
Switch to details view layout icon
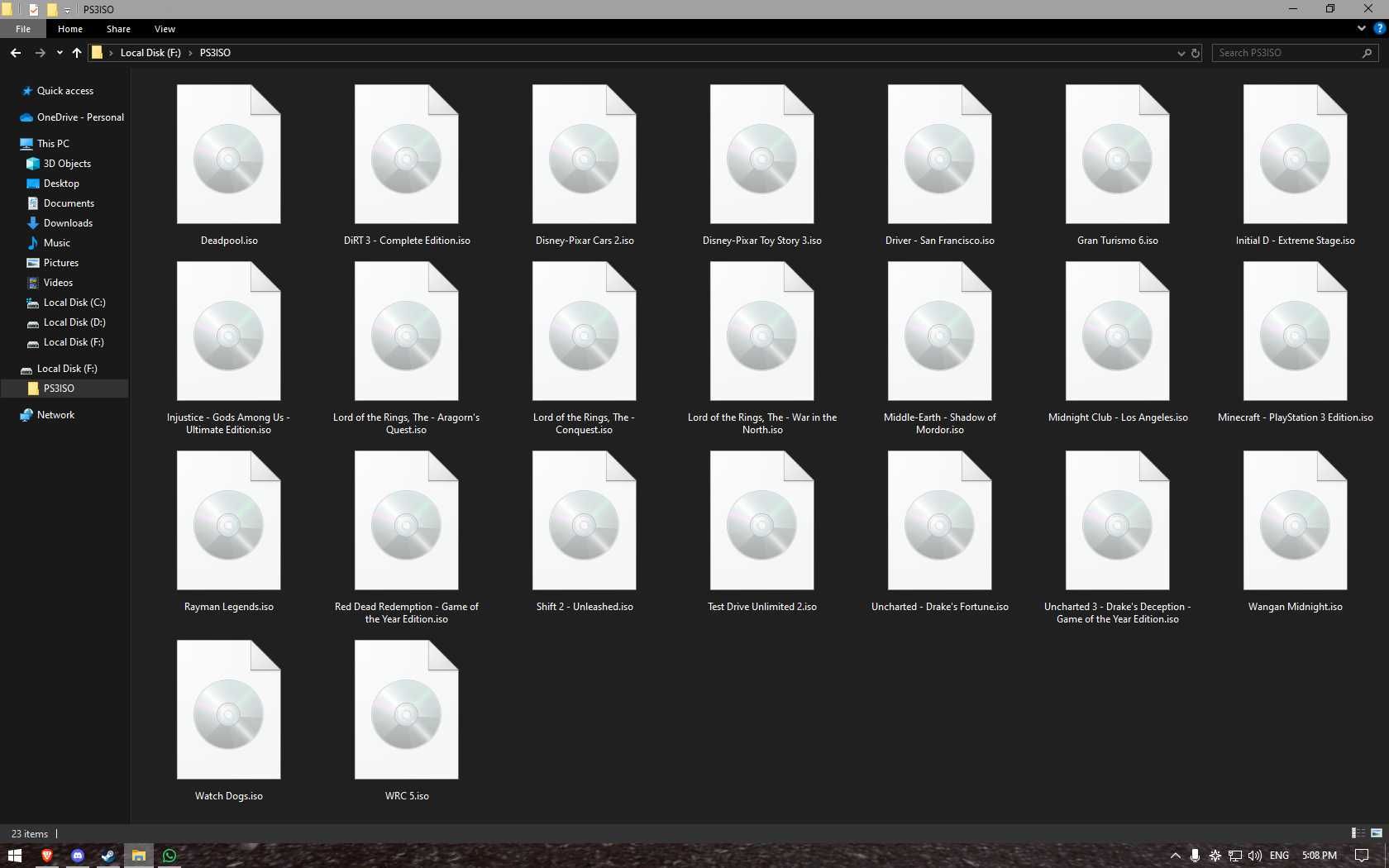pyautogui.click(x=1358, y=833)
